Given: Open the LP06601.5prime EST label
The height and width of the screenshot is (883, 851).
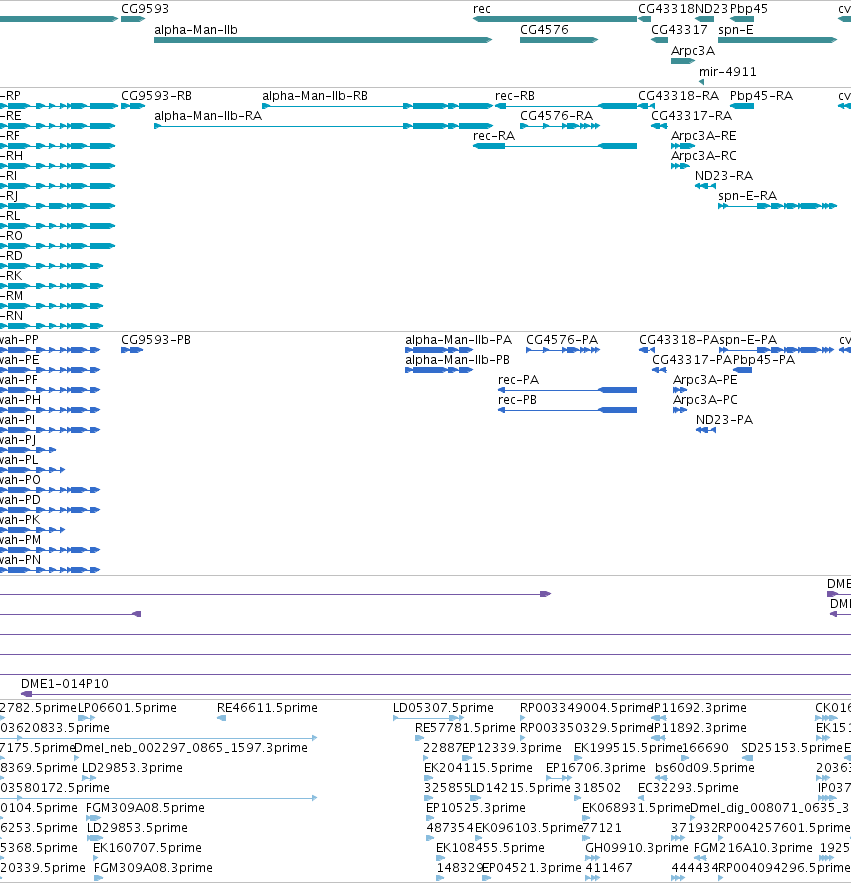Looking at the screenshot, I should [127, 708].
